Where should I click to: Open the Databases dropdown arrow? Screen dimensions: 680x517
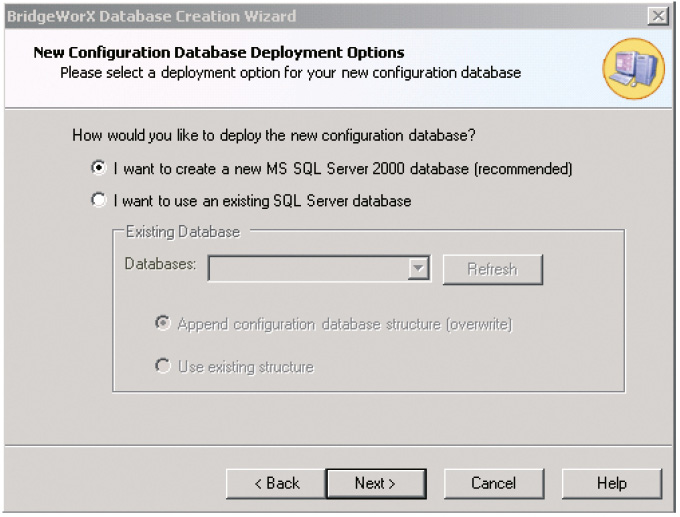[x=418, y=268]
